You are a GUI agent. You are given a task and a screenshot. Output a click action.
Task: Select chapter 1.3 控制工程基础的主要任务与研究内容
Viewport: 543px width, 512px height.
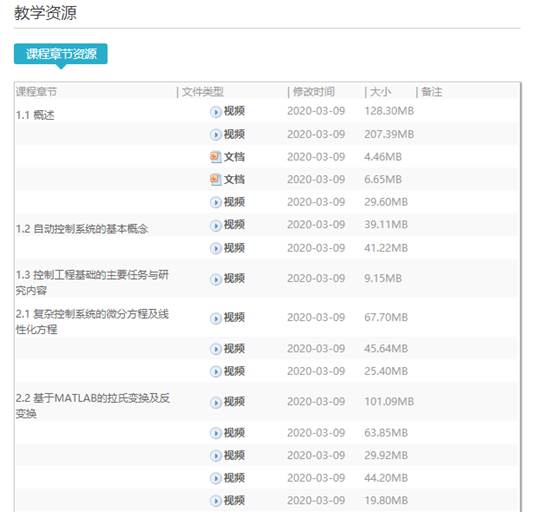[92, 282]
